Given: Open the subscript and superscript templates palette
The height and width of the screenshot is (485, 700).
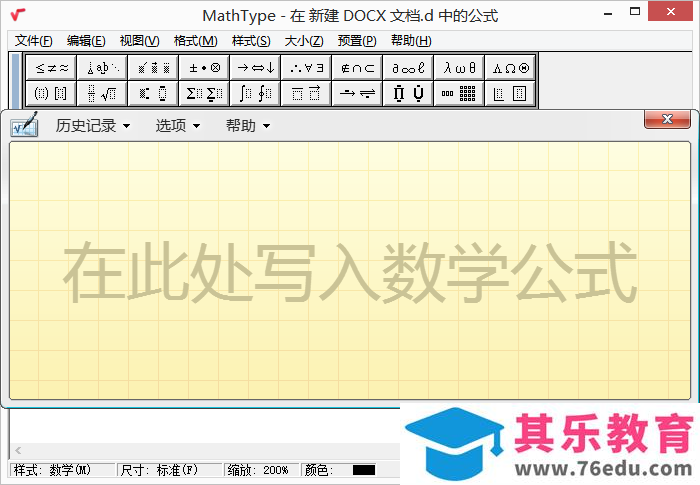Looking at the screenshot, I should click(153, 93).
